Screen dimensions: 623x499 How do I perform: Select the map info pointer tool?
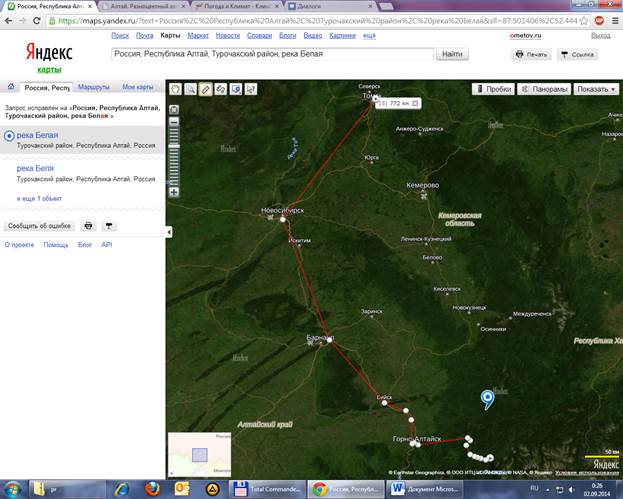[251, 89]
